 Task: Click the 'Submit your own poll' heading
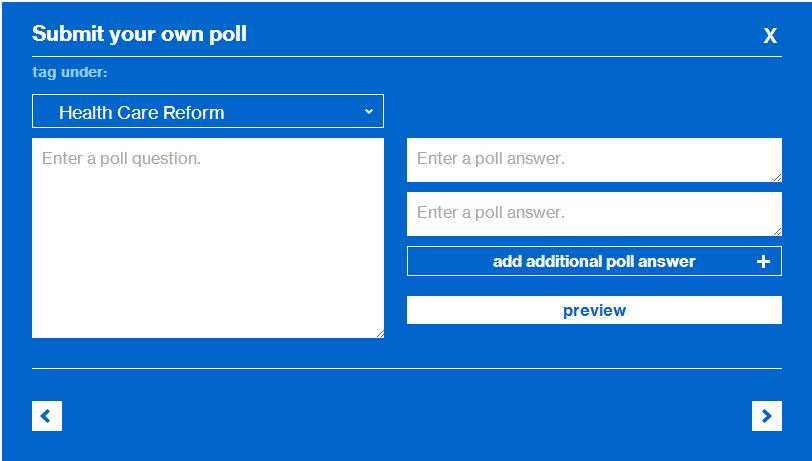(x=139, y=34)
